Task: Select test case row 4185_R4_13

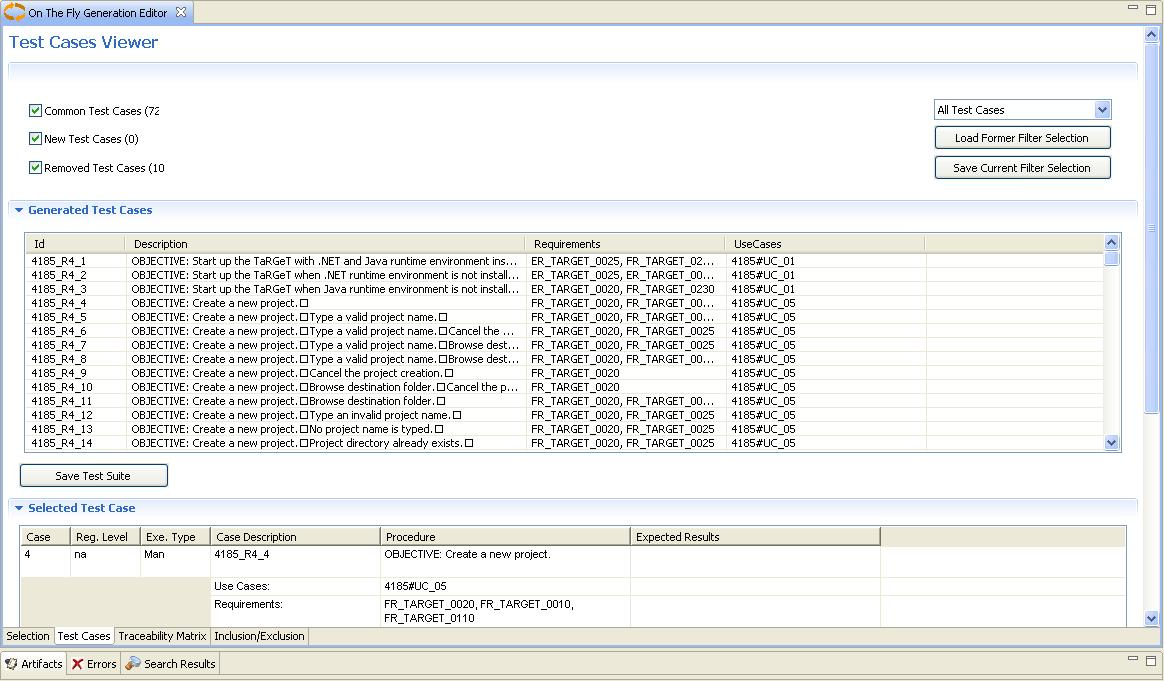Action: [x=564, y=429]
